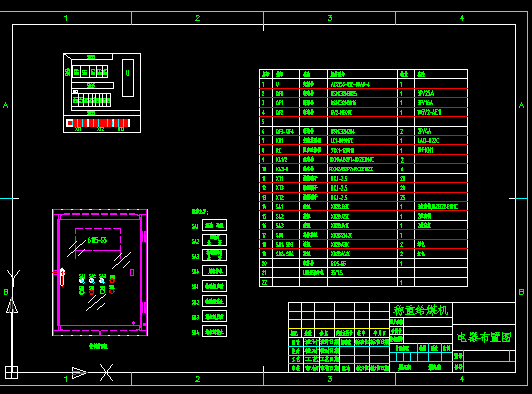This screenshot has width=532, height=394.
Task: Select the QF1 cell in parts table
Action: click(286, 103)
